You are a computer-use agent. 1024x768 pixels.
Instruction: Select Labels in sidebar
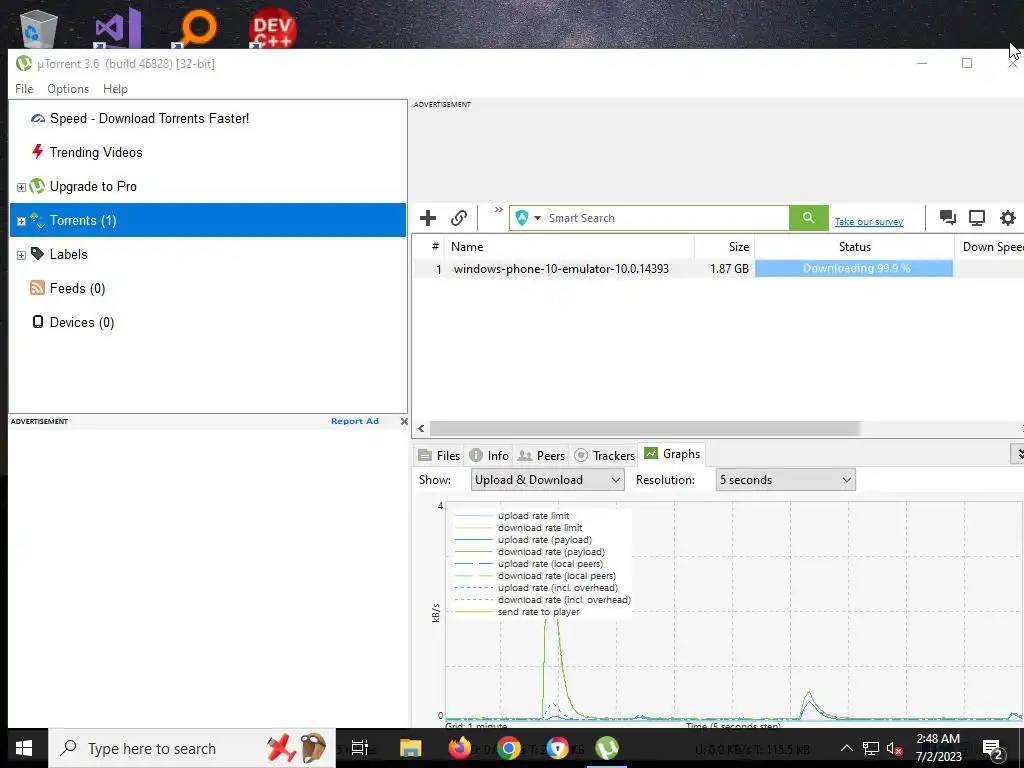[69, 254]
